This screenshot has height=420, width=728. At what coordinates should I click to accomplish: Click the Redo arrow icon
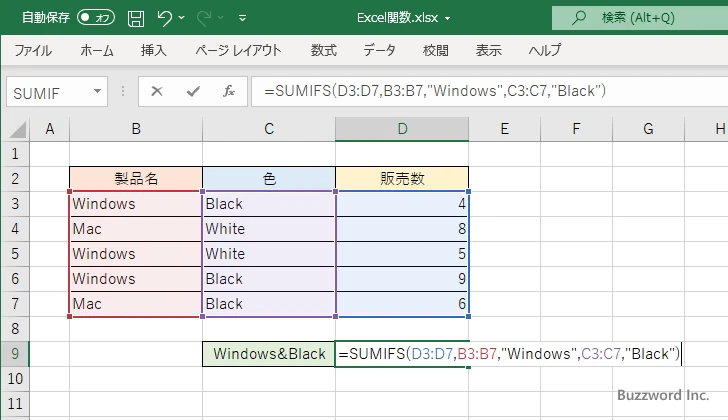204,18
